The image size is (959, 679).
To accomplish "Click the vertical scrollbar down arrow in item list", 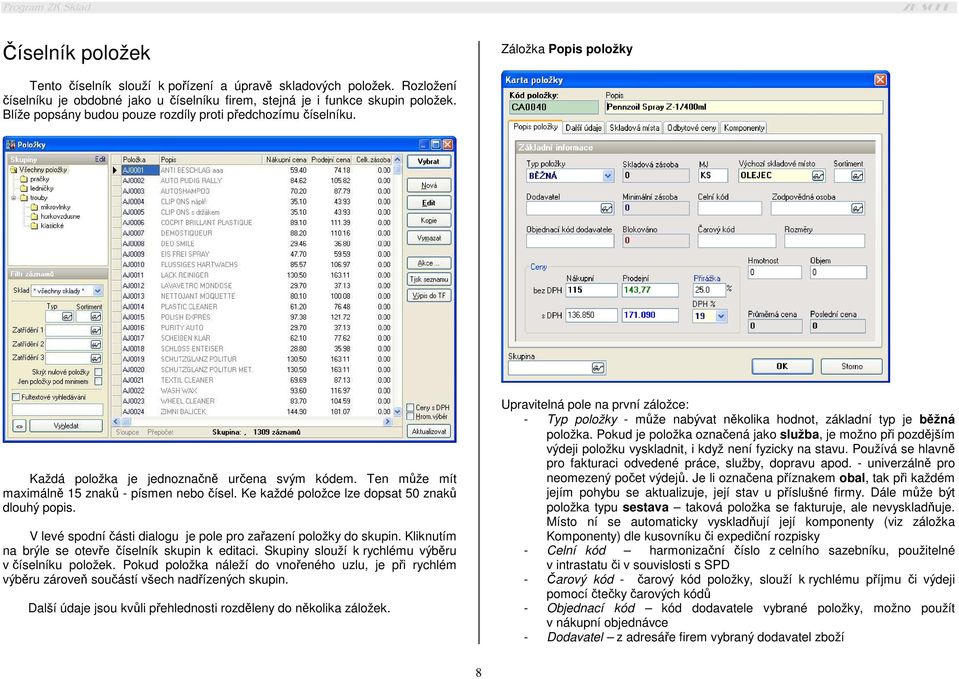I will click(x=397, y=412).
